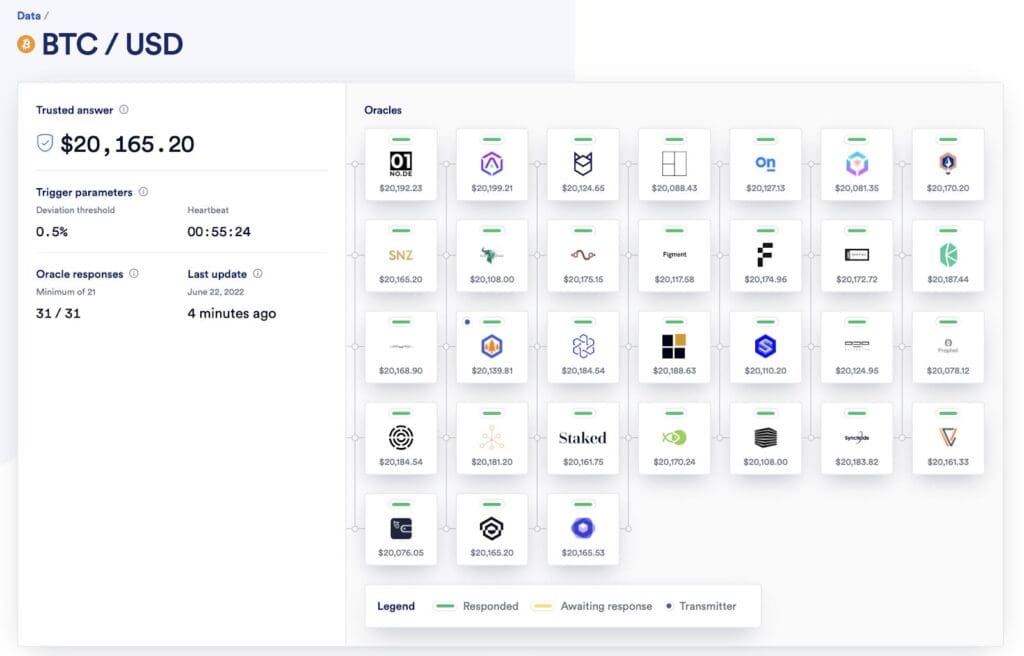Click the Oracle responses info icon
The height and width of the screenshot is (656, 1024).
[134, 273]
